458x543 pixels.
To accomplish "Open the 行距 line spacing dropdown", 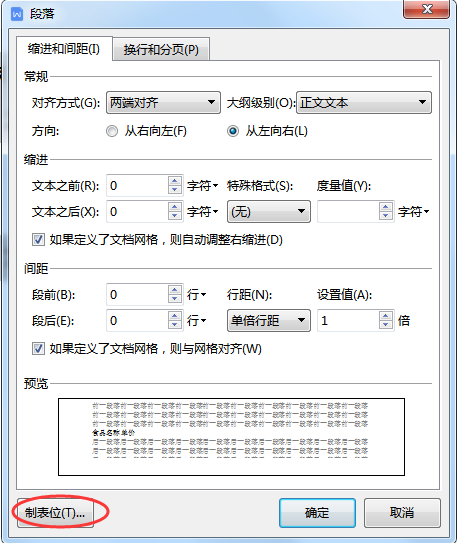I will point(269,321).
